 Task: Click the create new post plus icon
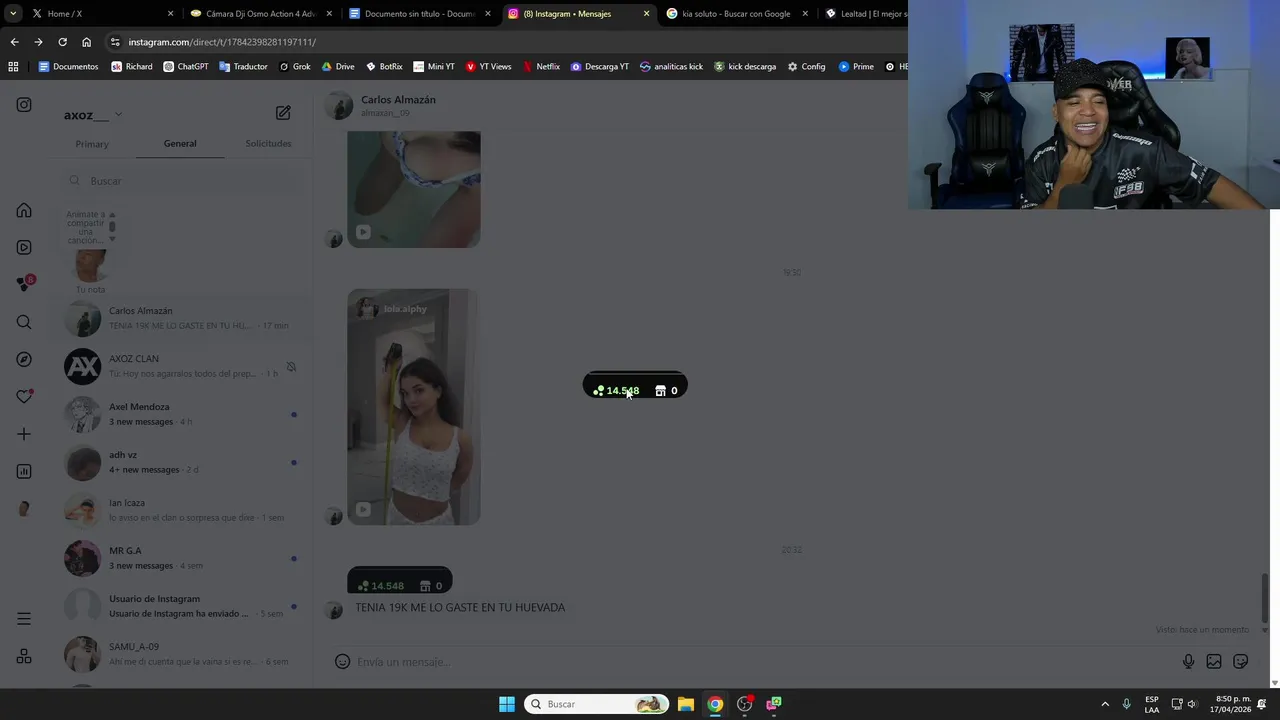pos(24,434)
